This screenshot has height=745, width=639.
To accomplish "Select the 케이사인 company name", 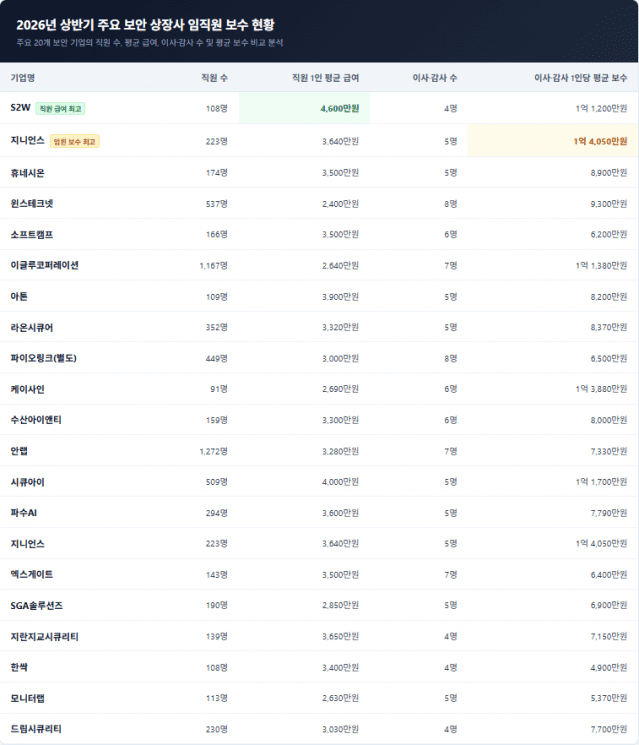I will point(28,389).
